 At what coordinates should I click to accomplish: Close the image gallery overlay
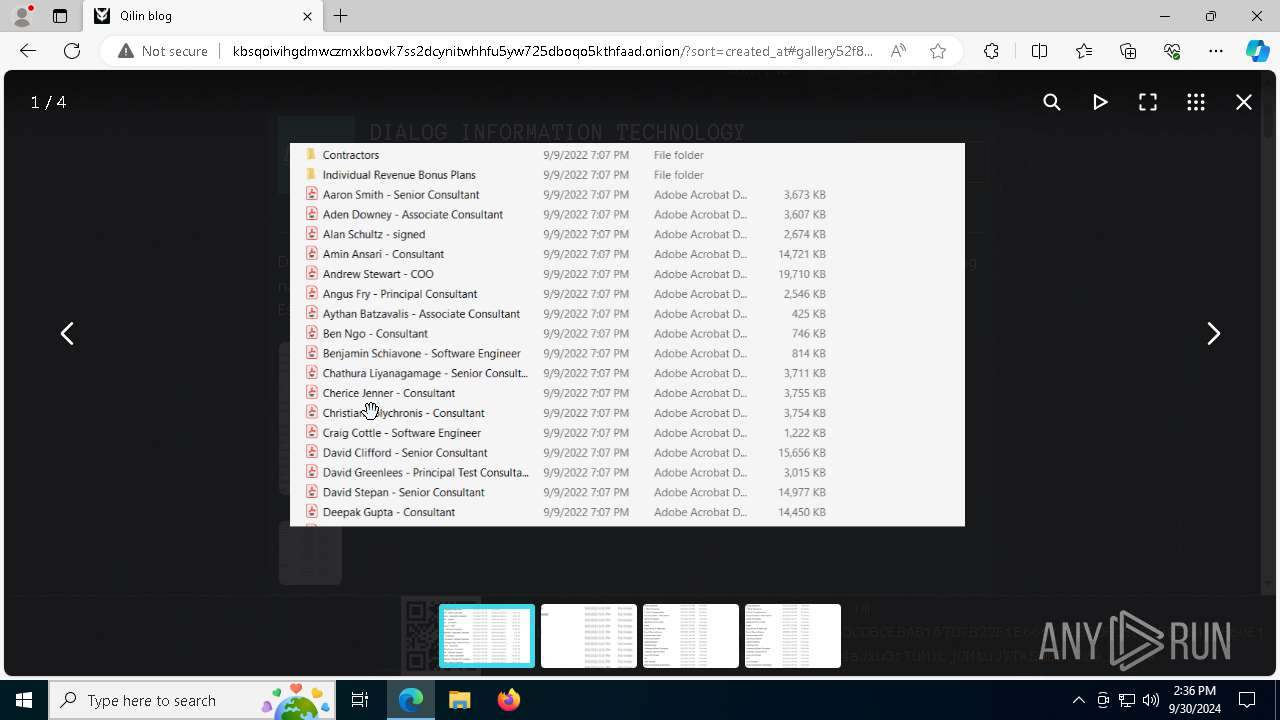(1244, 102)
